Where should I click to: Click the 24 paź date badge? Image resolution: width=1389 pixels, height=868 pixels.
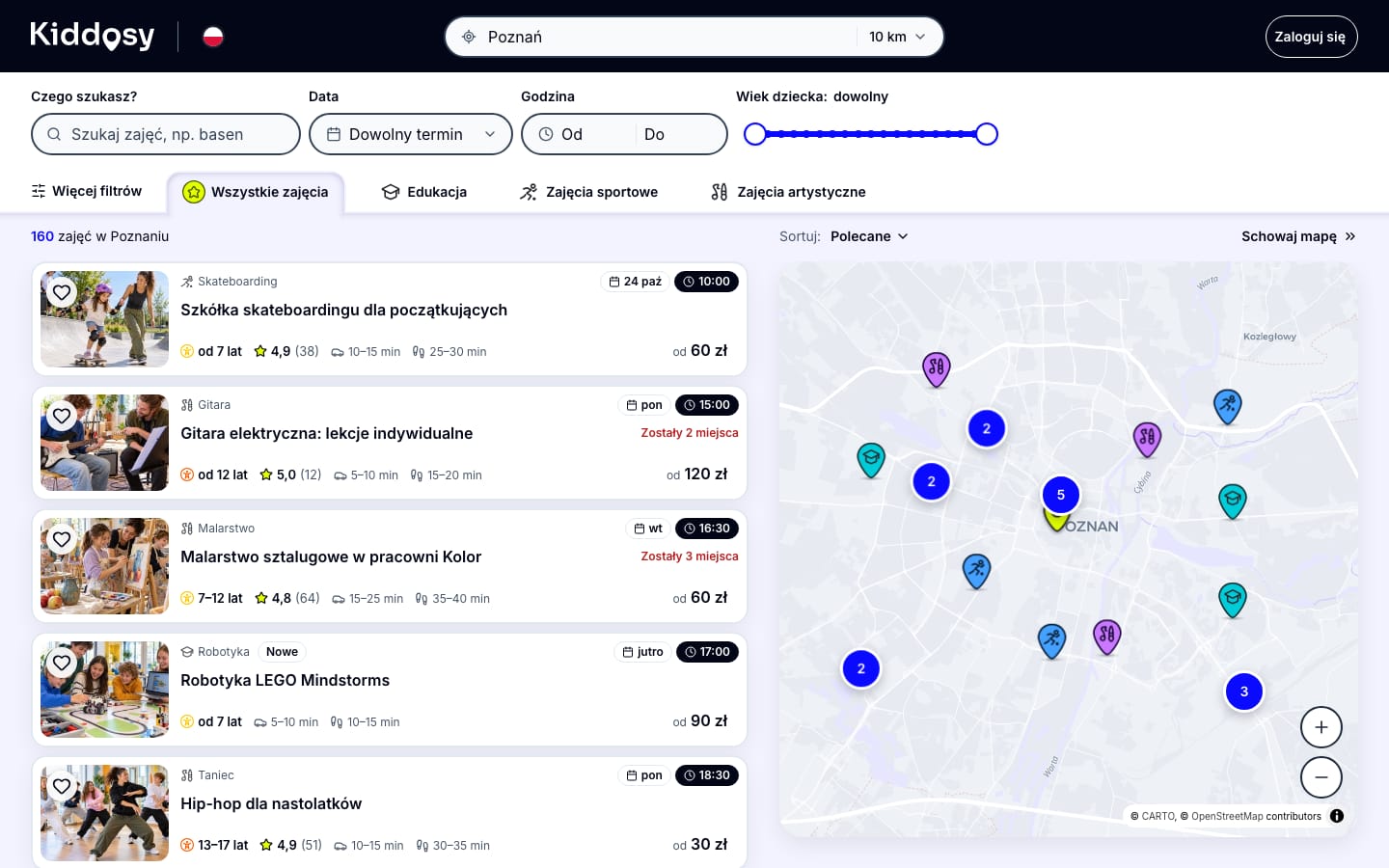click(635, 282)
